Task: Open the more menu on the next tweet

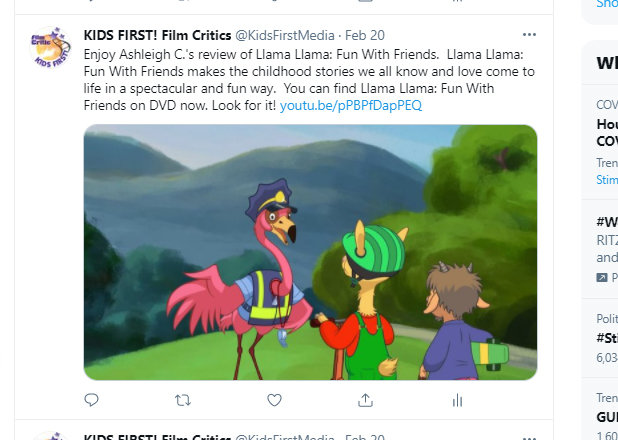Action: (529, 438)
